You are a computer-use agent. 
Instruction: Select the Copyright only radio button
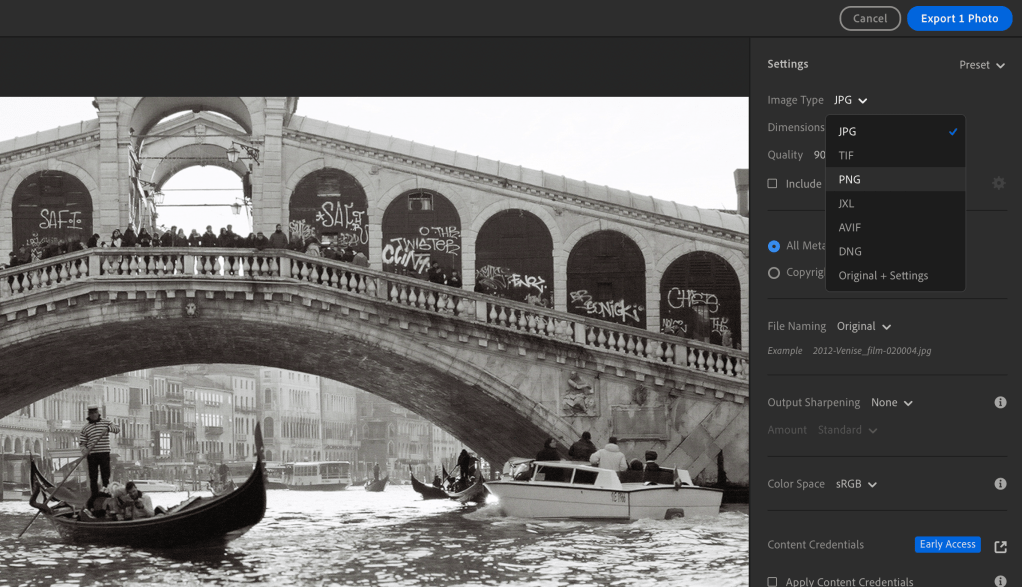[774, 273]
